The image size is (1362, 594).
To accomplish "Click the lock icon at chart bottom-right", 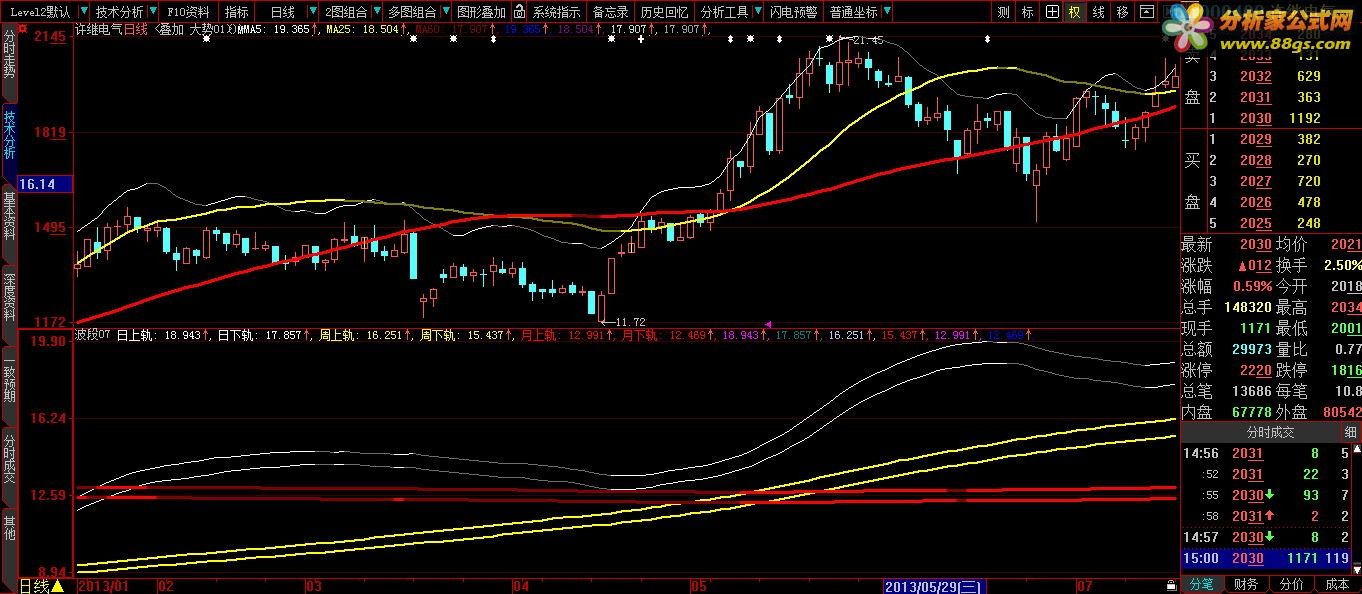I will click(1171, 585).
